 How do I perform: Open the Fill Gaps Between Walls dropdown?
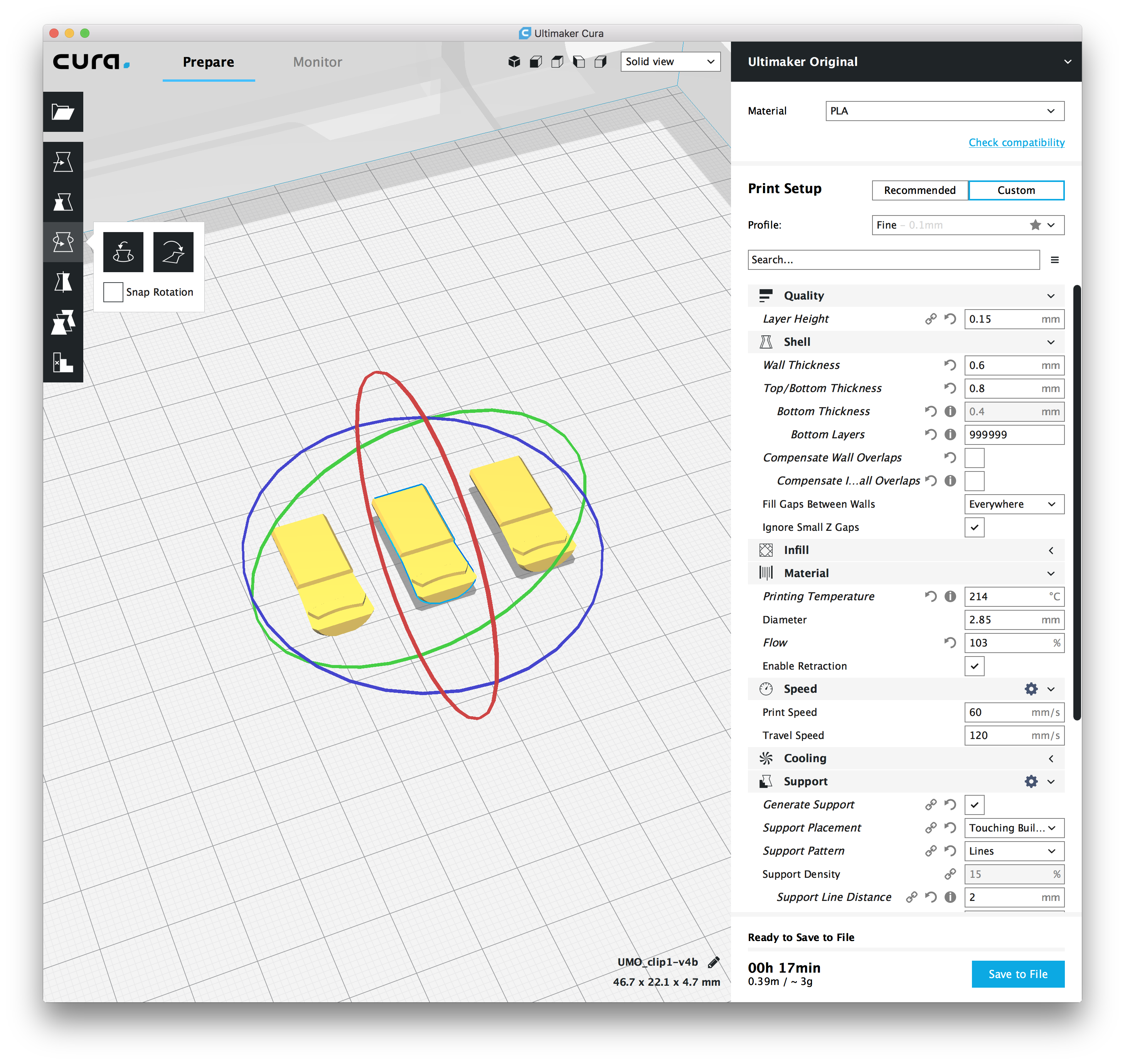1012,504
